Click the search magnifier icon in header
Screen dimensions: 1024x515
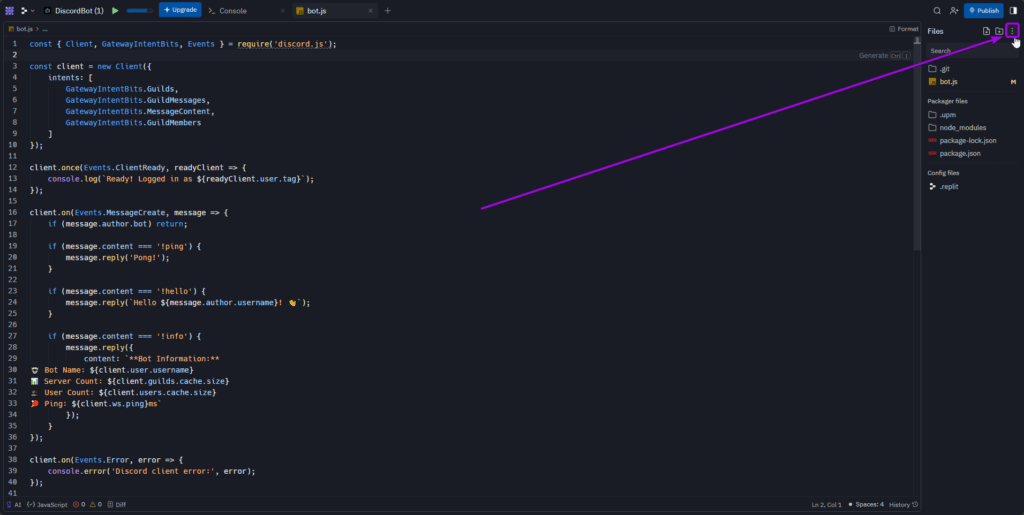click(937, 10)
